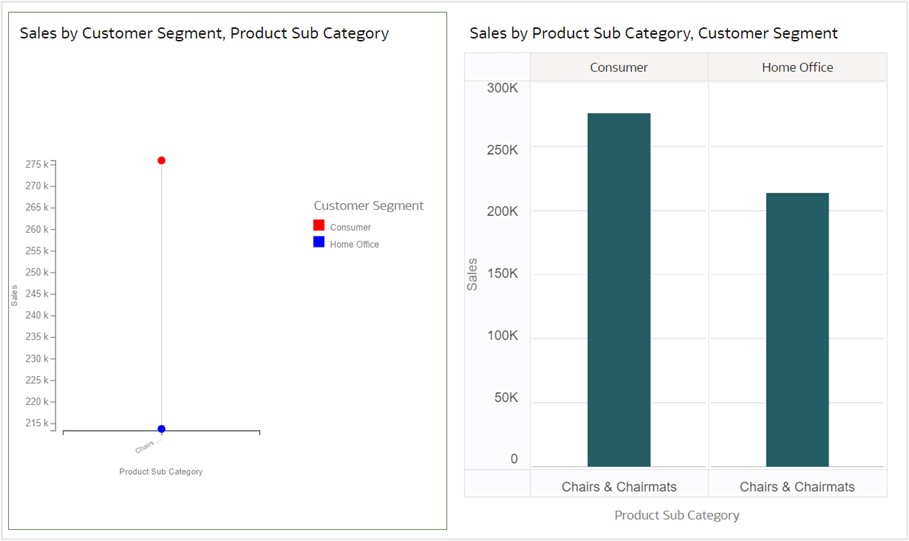Click the Home Office column header
The height and width of the screenshot is (541, 909).
coord(797,68)
